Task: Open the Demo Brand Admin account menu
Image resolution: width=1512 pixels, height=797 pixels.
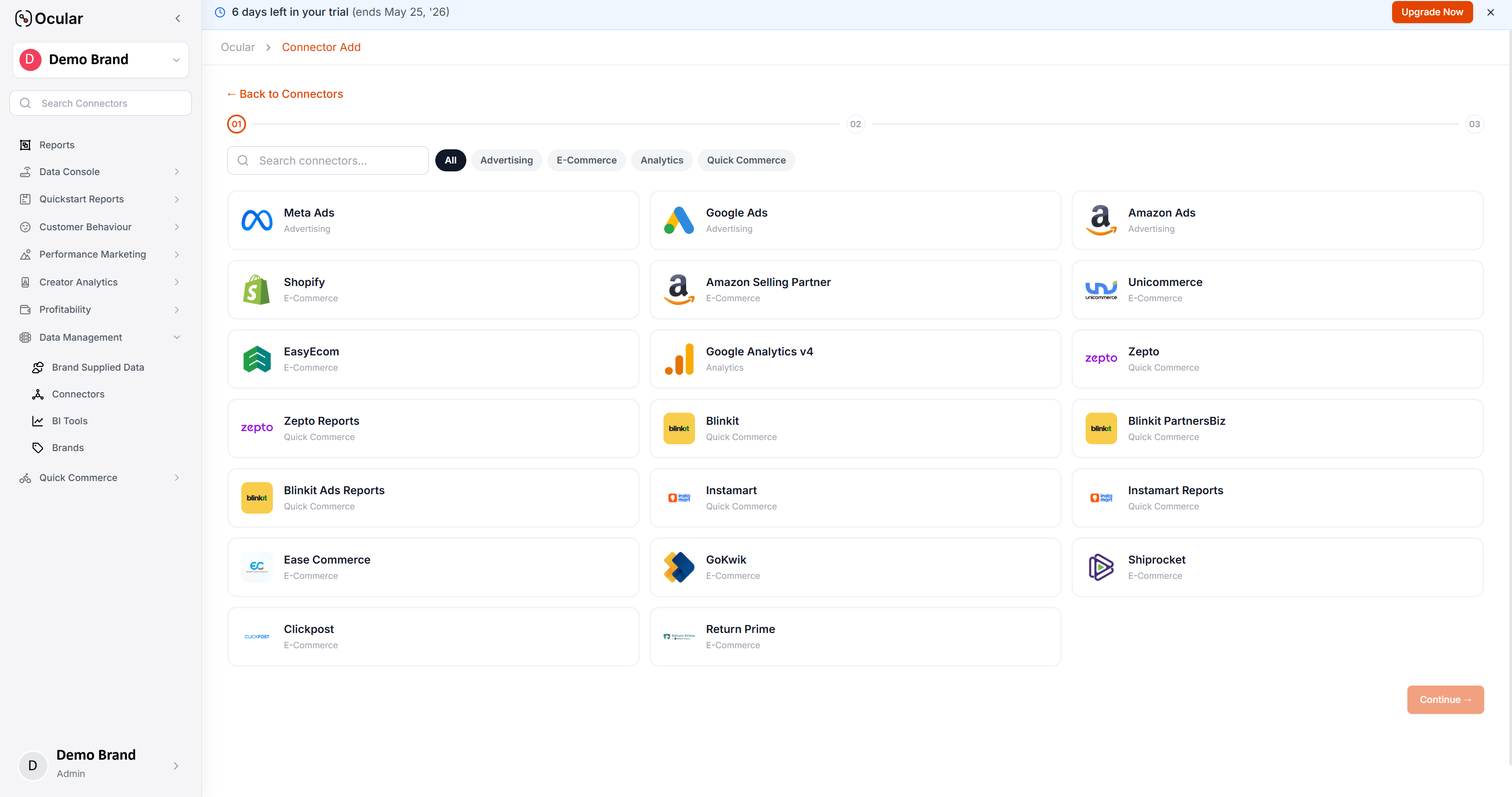Action: (100, 765)
